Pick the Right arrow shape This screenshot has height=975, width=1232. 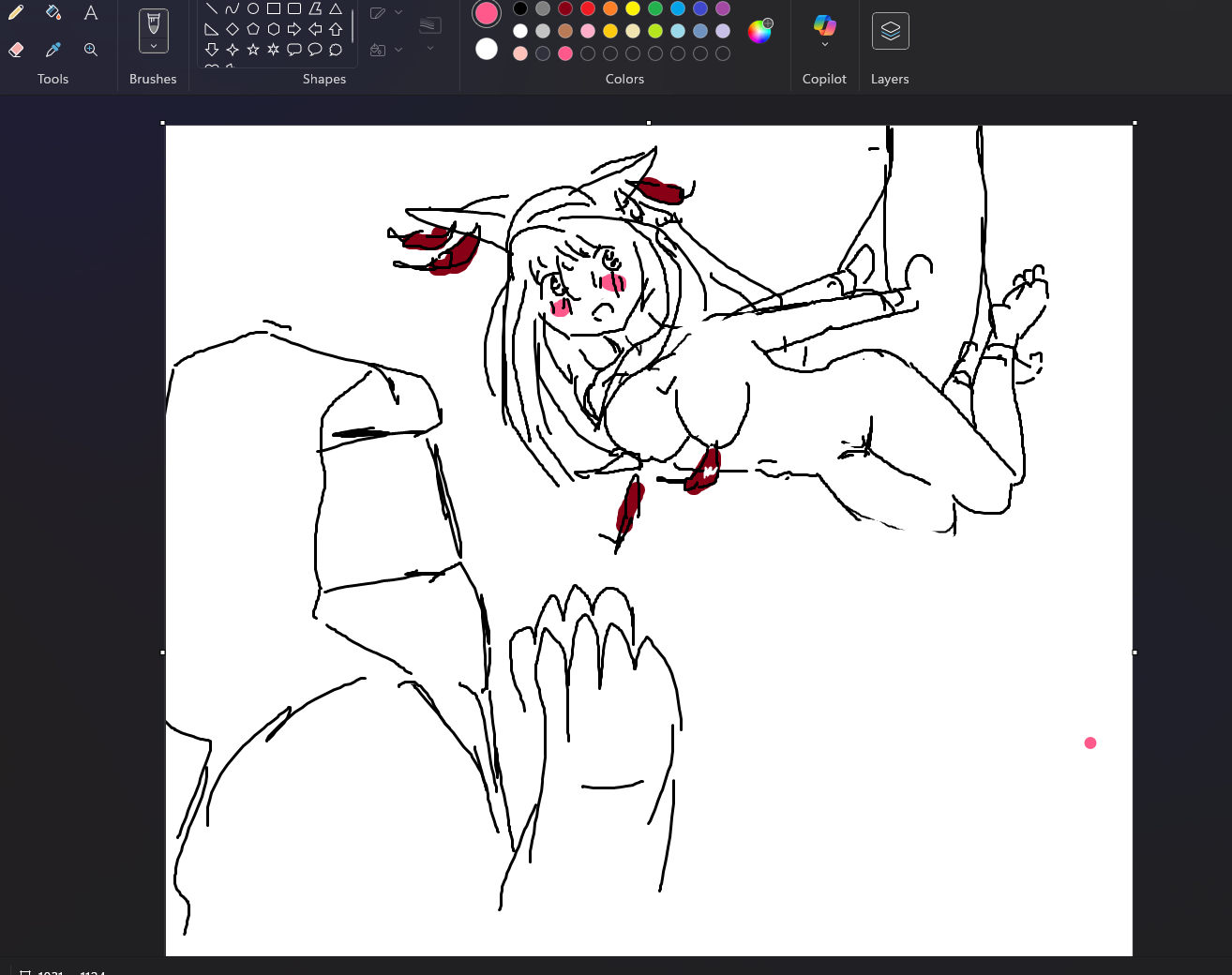[x=294, y=29]
